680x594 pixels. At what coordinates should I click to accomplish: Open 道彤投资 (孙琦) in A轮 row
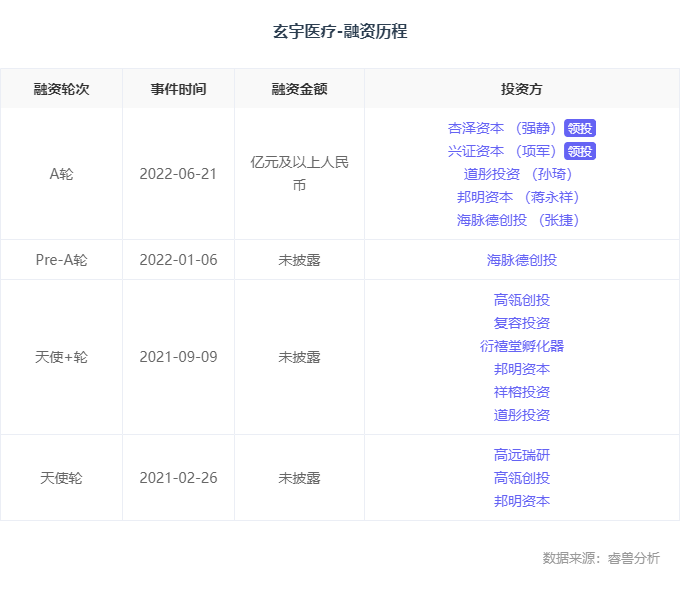(518, 174)
